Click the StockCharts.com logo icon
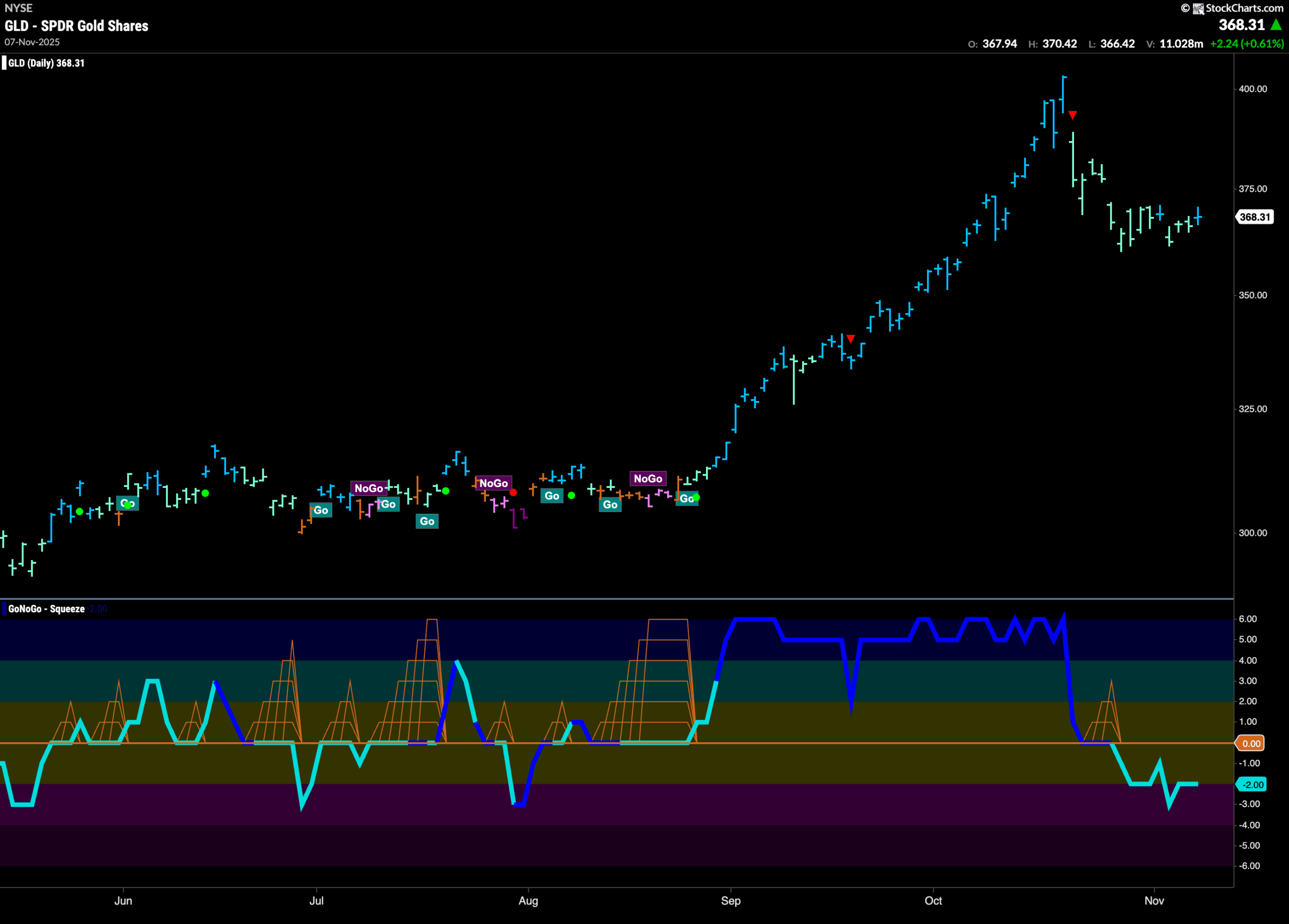Image resolution: width=1289 pixels, height=924 pixels. [x=1198, y=9]
